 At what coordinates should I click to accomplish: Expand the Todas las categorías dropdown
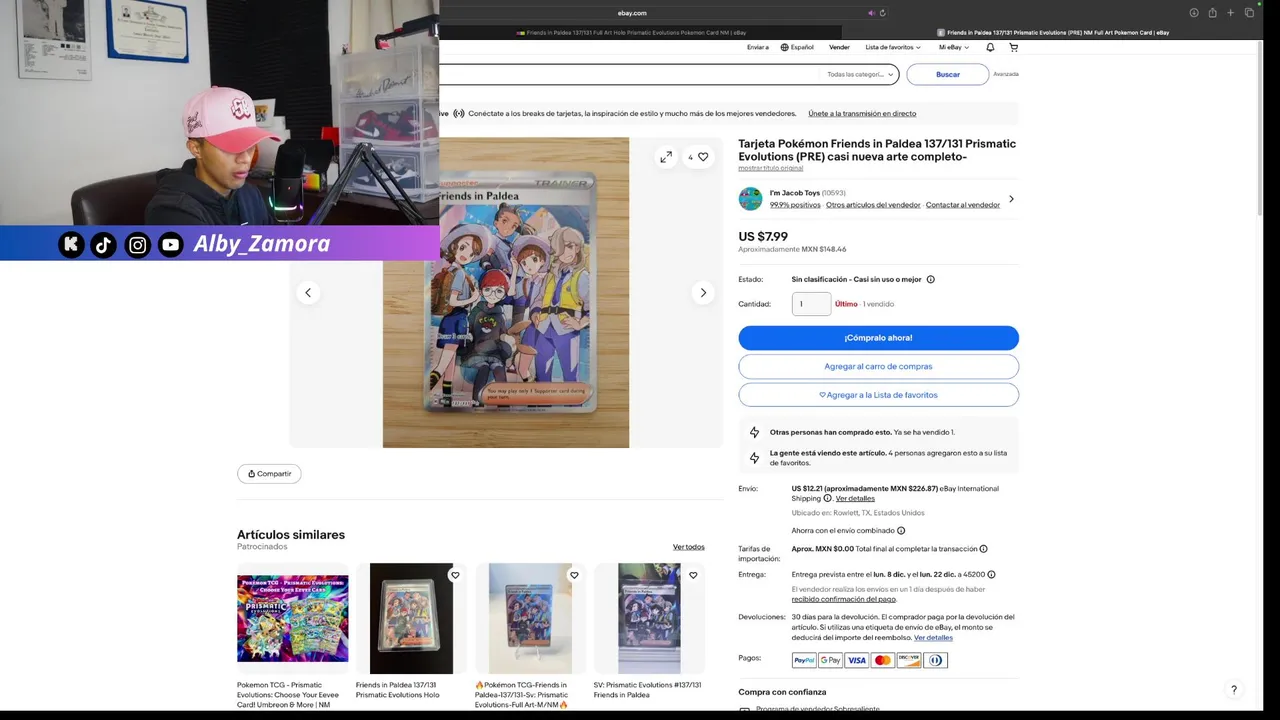(859, 74)
